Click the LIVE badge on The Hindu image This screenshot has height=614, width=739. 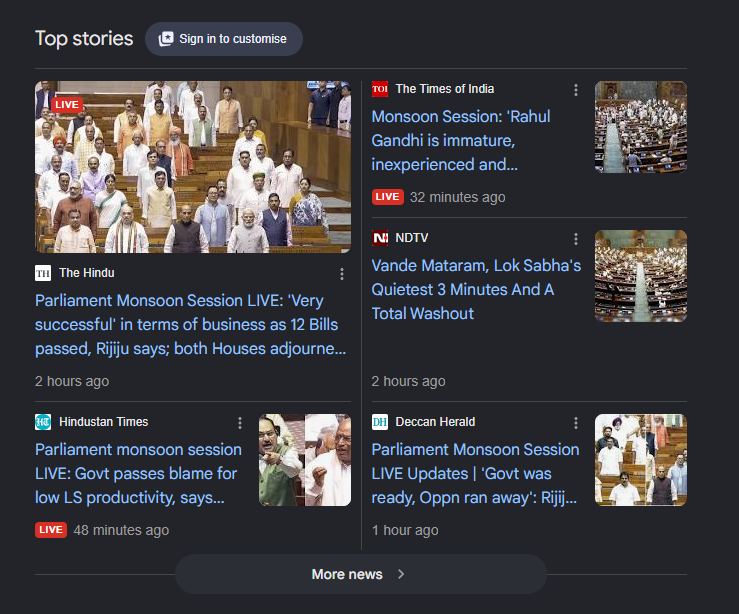[x=67, y=105]
